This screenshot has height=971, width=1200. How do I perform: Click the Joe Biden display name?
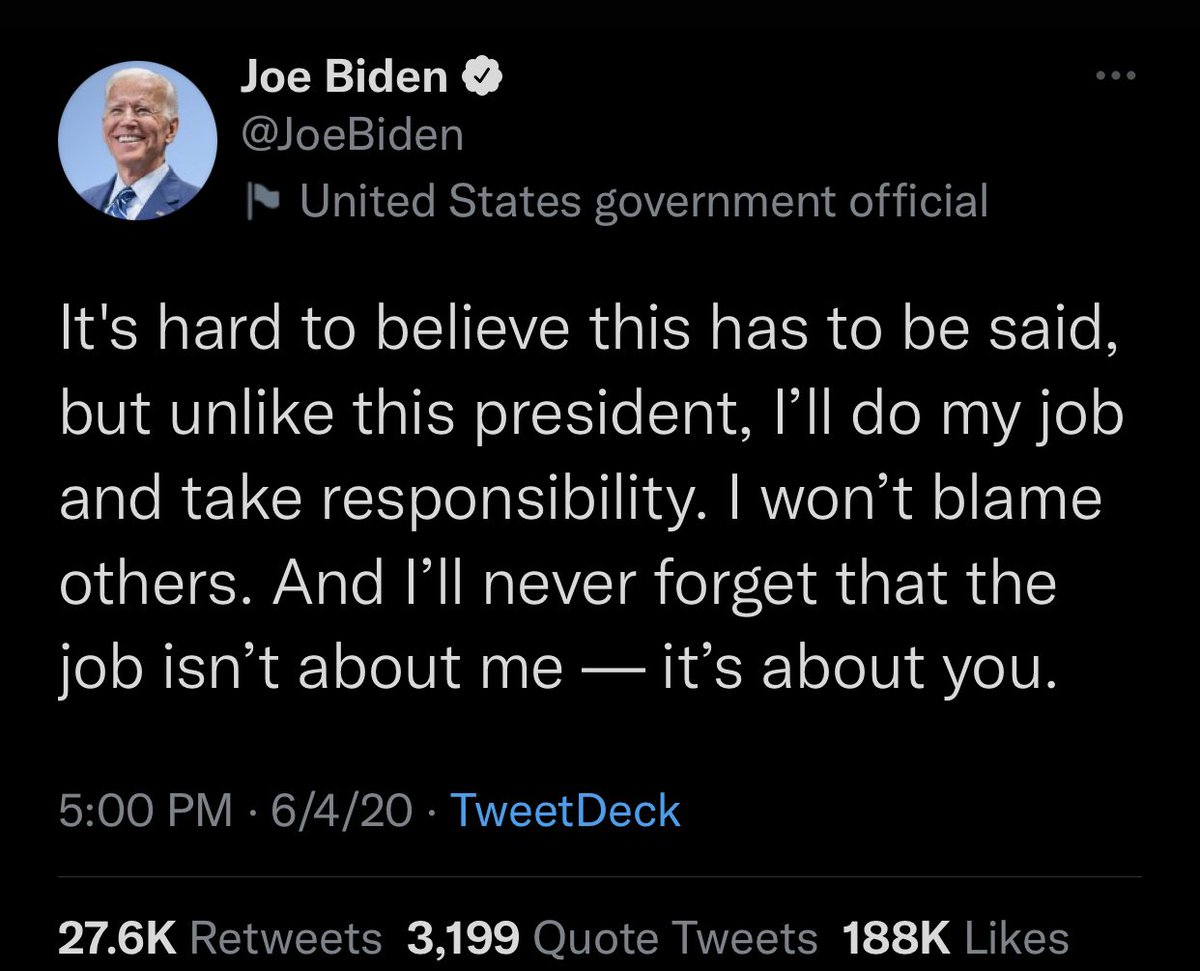[344, 77]
